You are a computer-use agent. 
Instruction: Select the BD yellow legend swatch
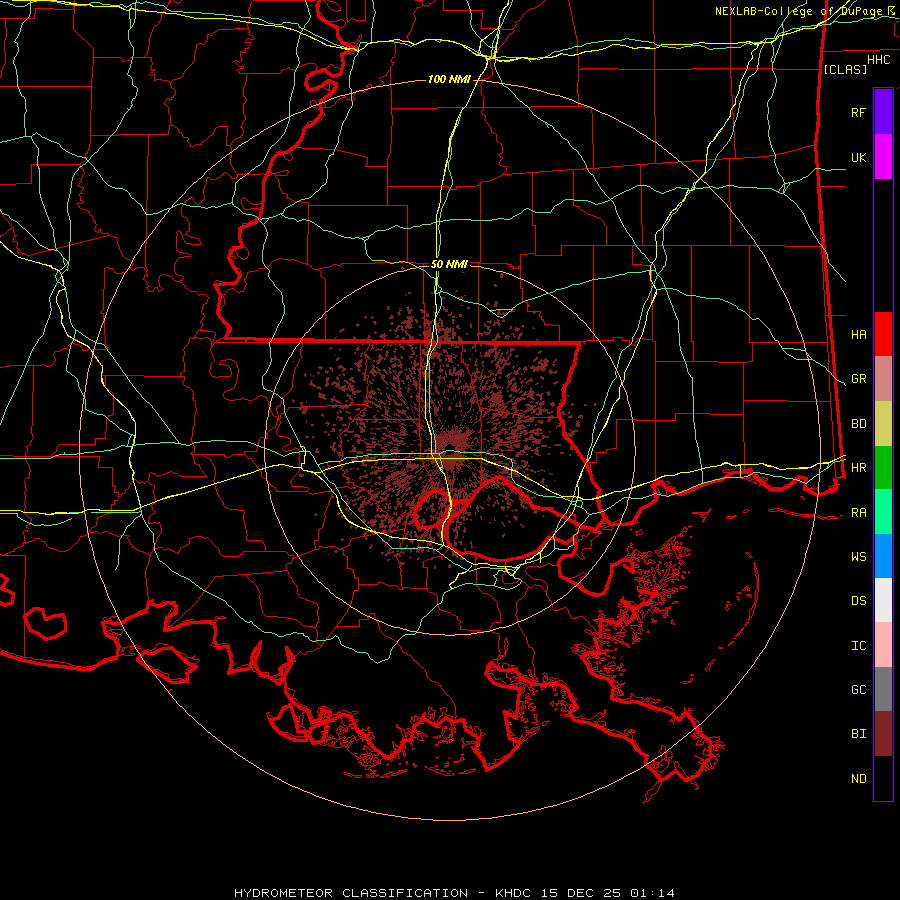[x=883, y=423]
